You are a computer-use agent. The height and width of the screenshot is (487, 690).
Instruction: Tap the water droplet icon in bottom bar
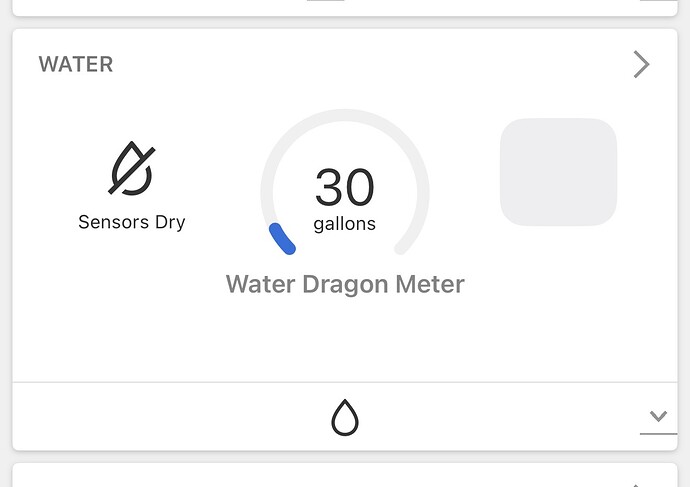pos(345,417)
